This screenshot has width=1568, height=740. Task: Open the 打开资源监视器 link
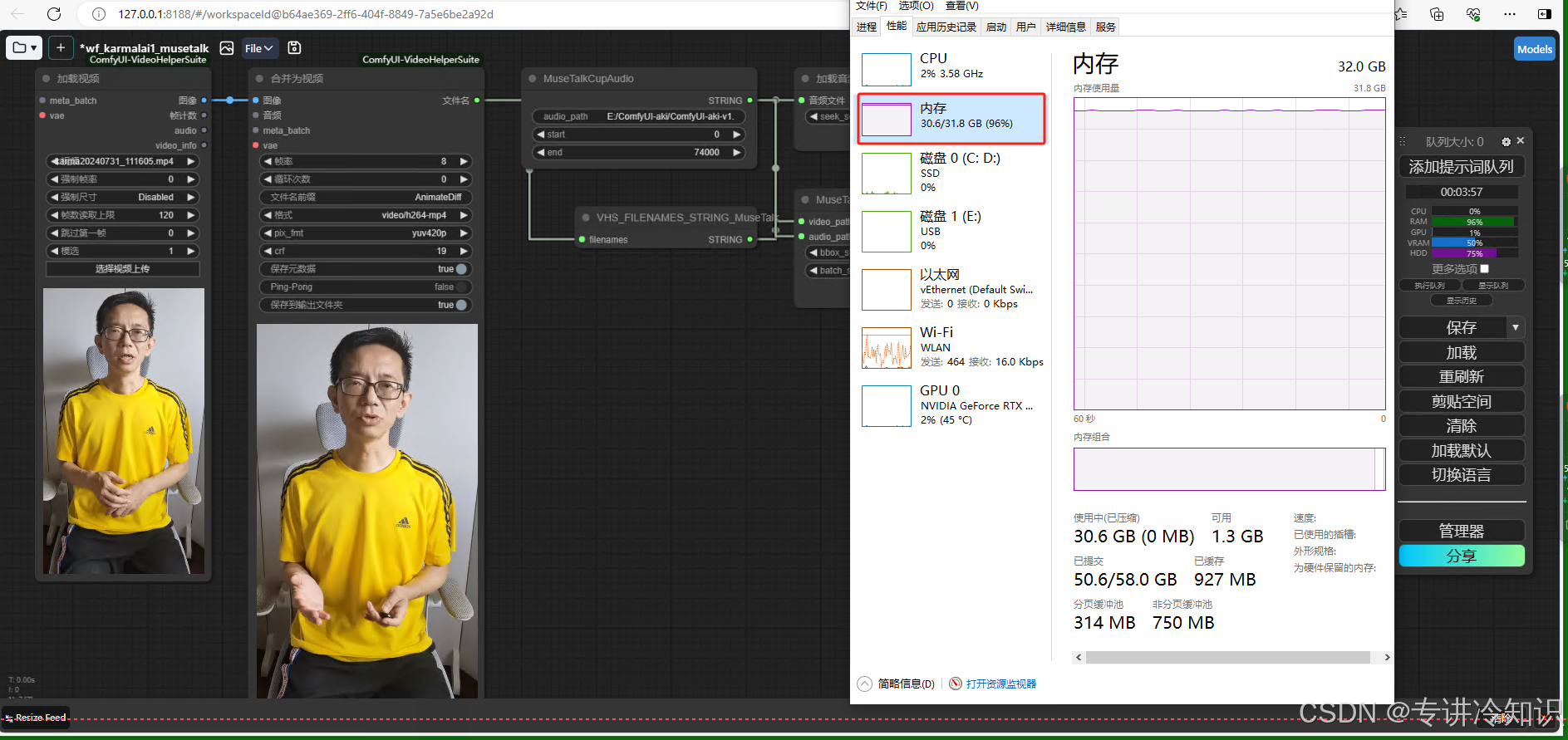coord(1000,684)
